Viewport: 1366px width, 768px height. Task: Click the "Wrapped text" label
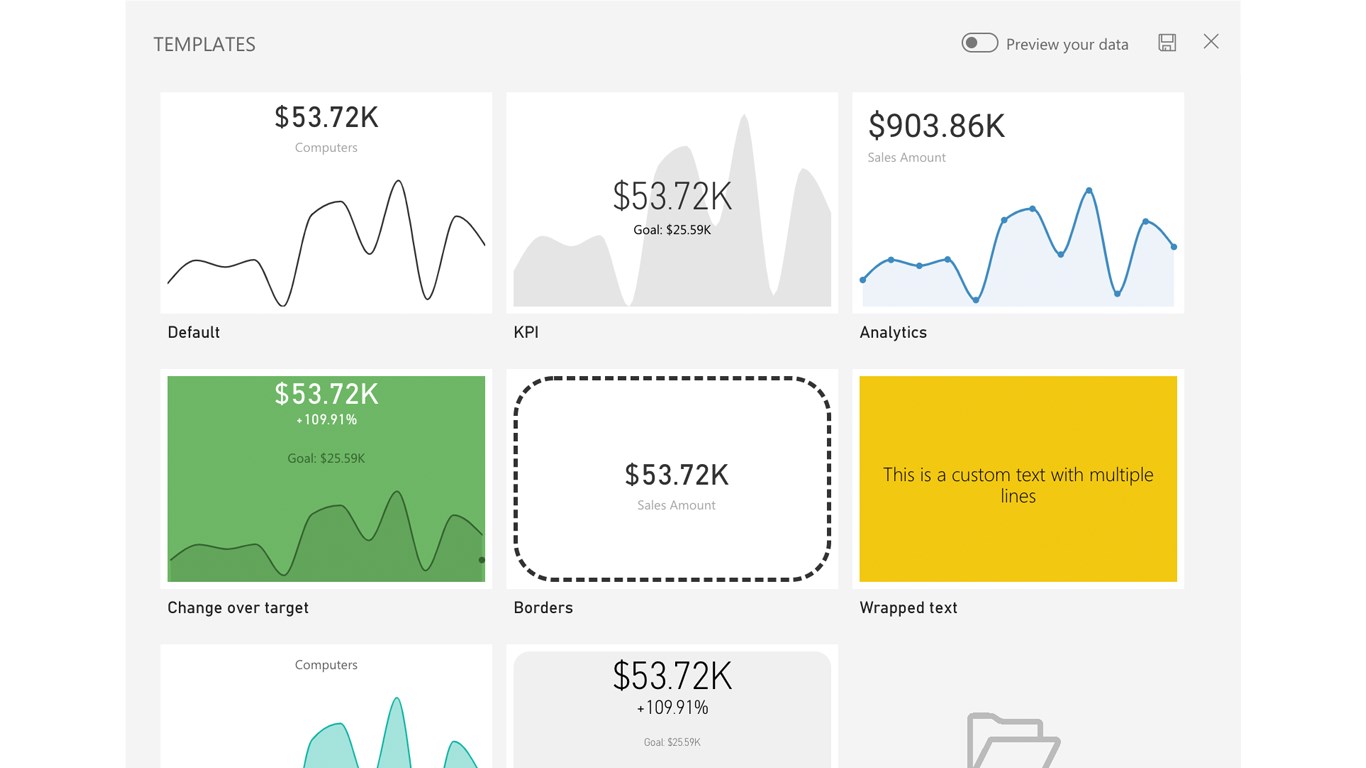[x=908, y=608]
